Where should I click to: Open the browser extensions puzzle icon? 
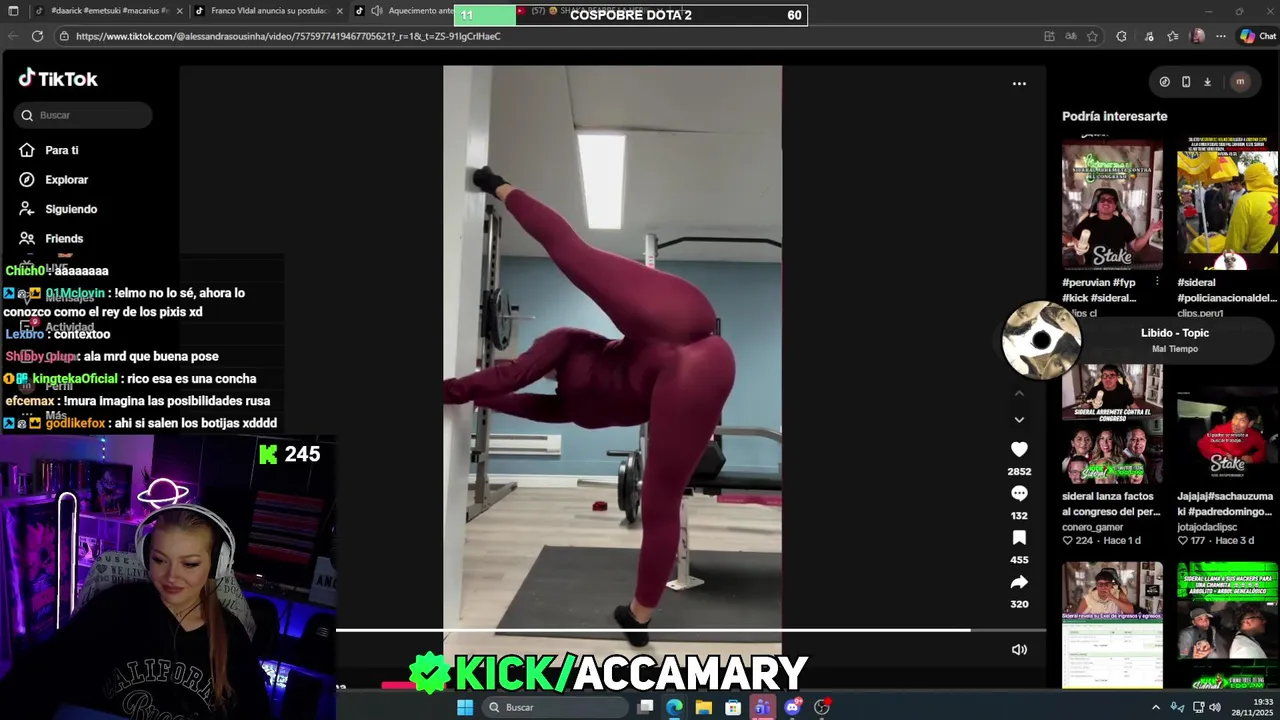pyautogui.click(x=1121, y=36)
